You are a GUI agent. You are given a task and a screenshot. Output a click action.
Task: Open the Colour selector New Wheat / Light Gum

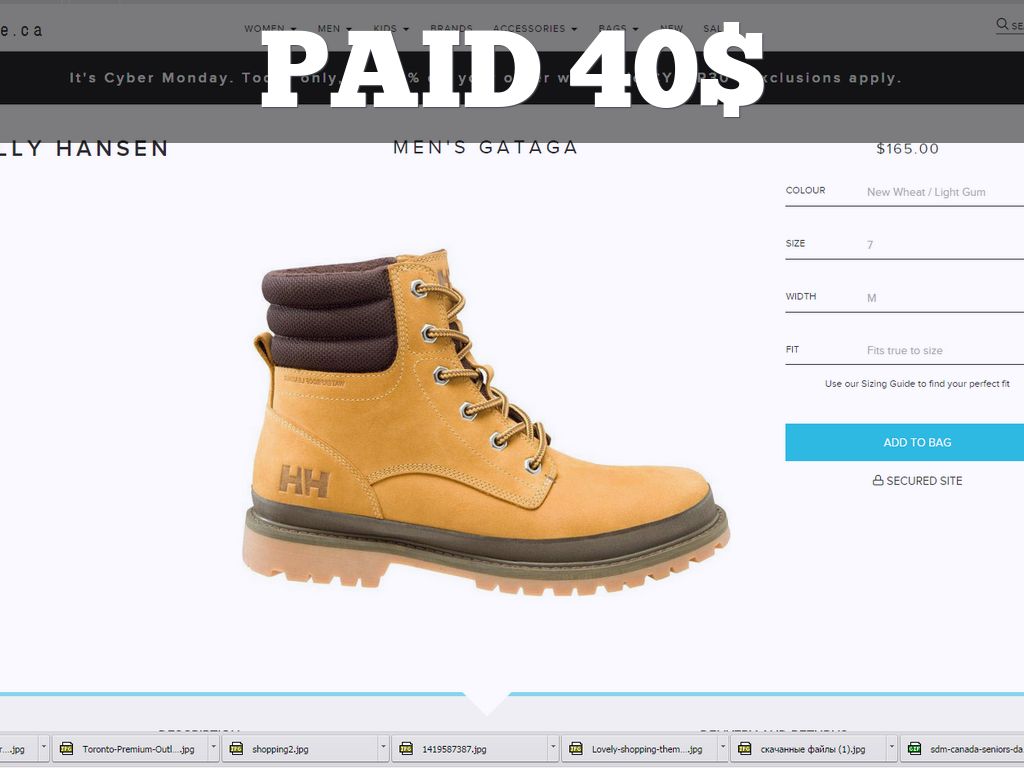pos(904,192)
